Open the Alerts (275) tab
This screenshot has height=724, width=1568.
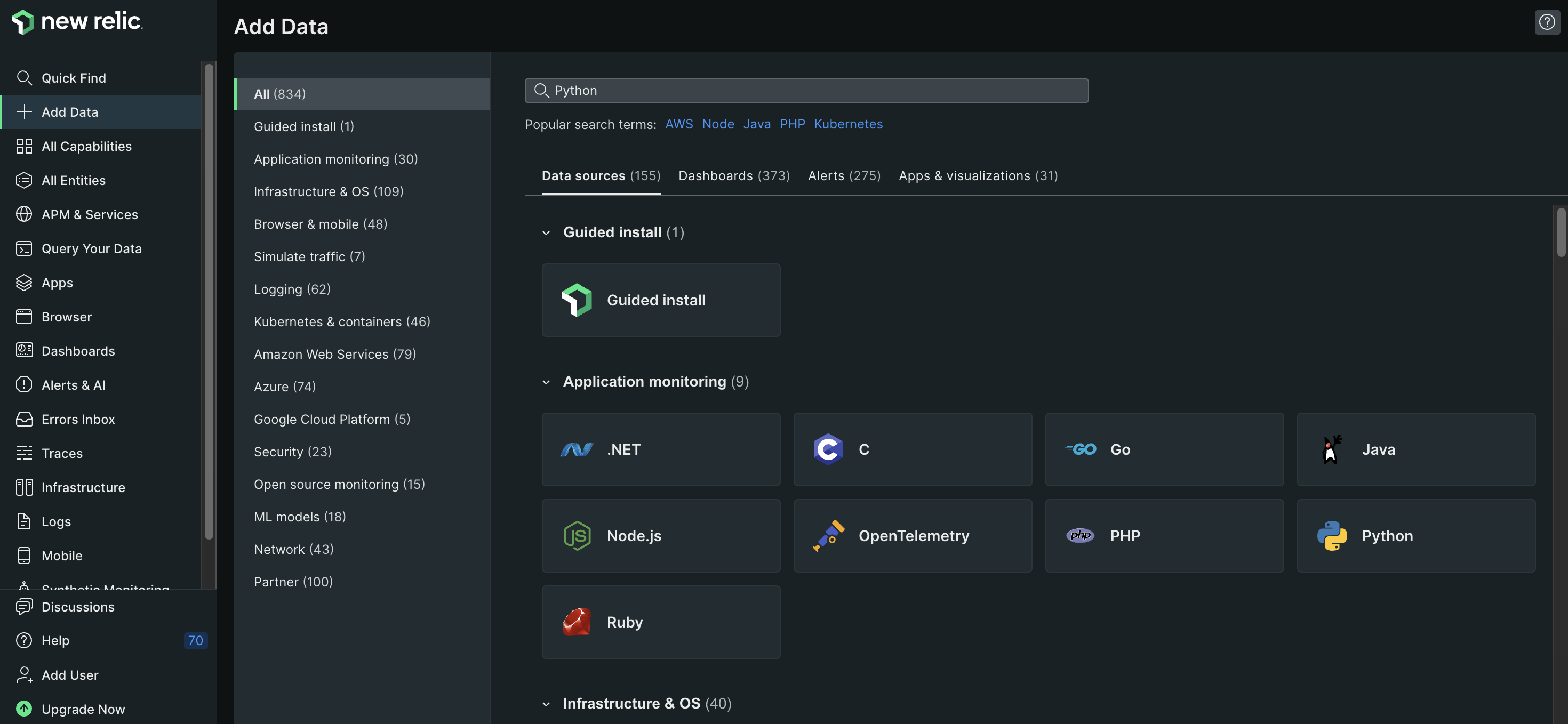(x=844, y=176)
